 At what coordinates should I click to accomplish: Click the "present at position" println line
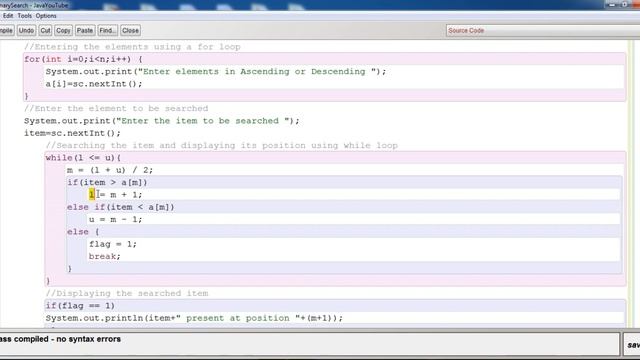coord(194,318)
